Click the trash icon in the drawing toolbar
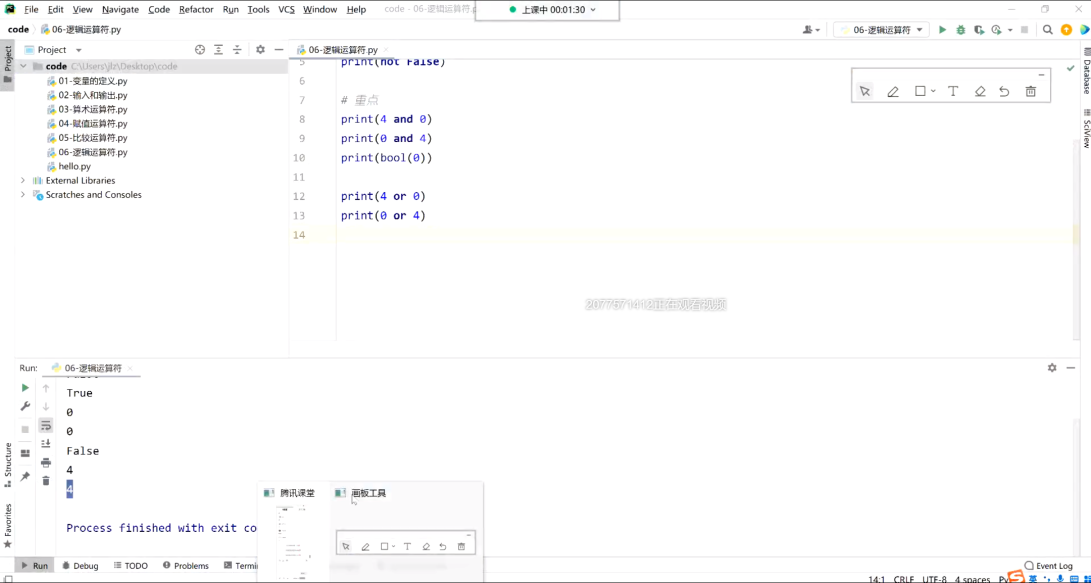The image size is (1091, 583). [x=1031, y=91]
